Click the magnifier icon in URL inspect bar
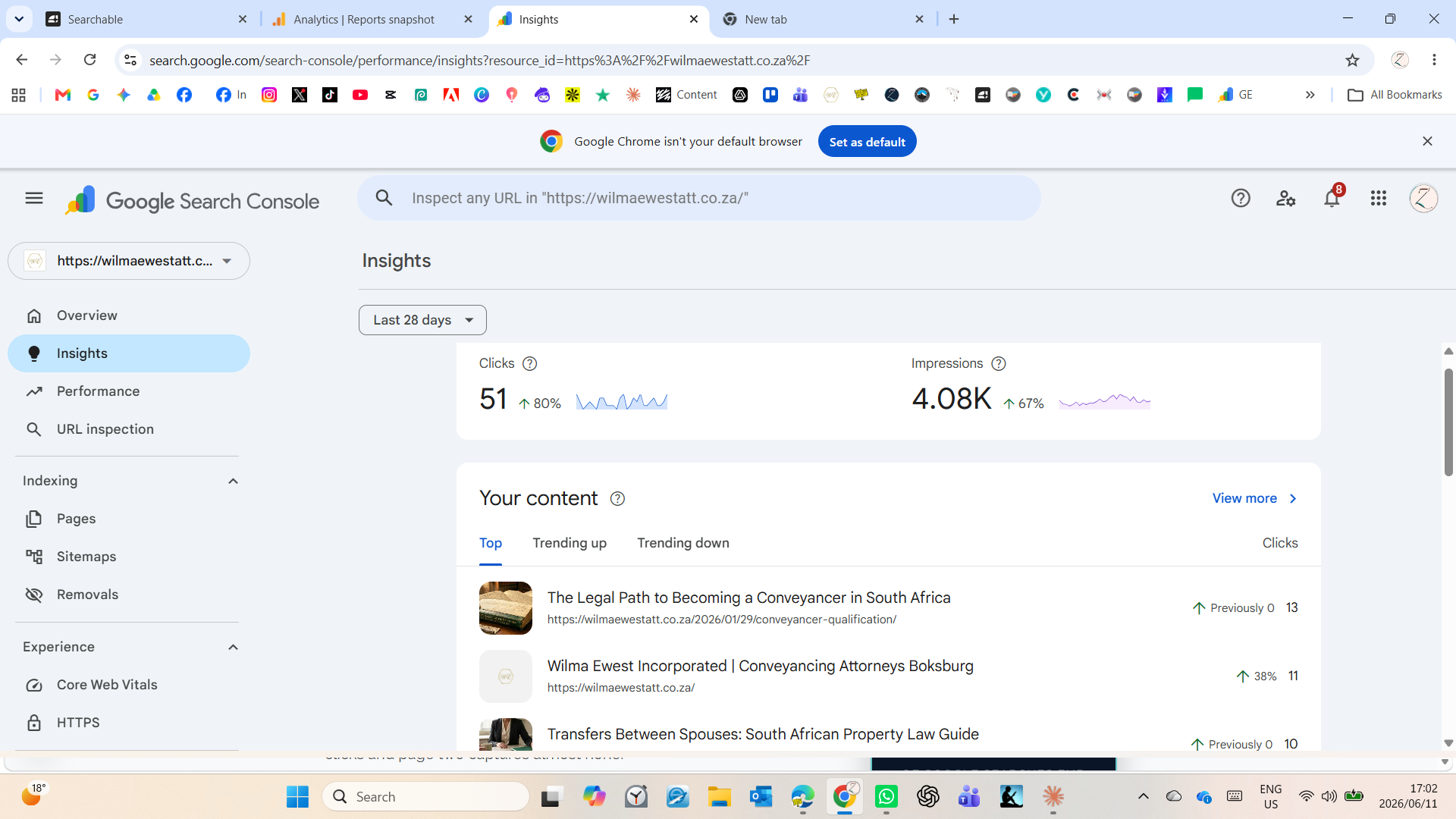Screen dimensions: 1456x819 [x=384, y=198]
